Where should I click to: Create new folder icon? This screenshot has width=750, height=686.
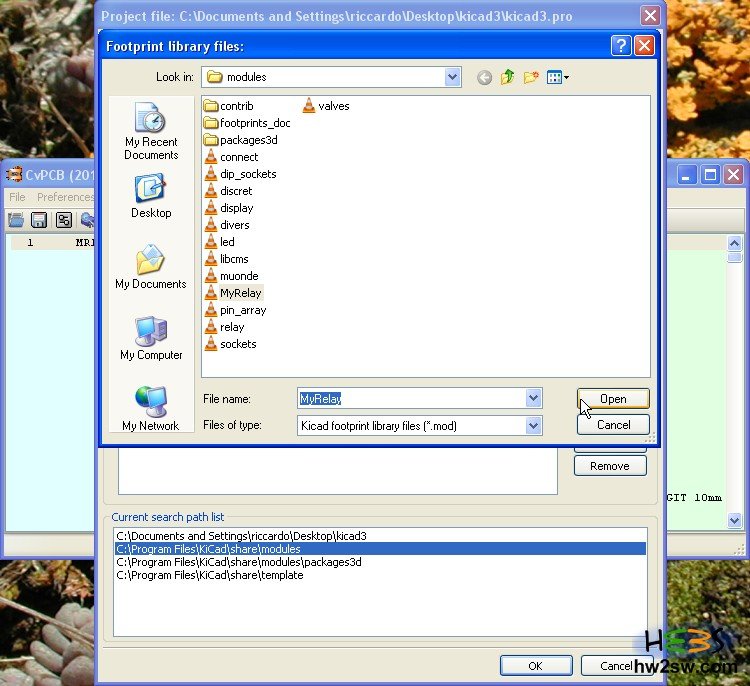tap(531, 77)
